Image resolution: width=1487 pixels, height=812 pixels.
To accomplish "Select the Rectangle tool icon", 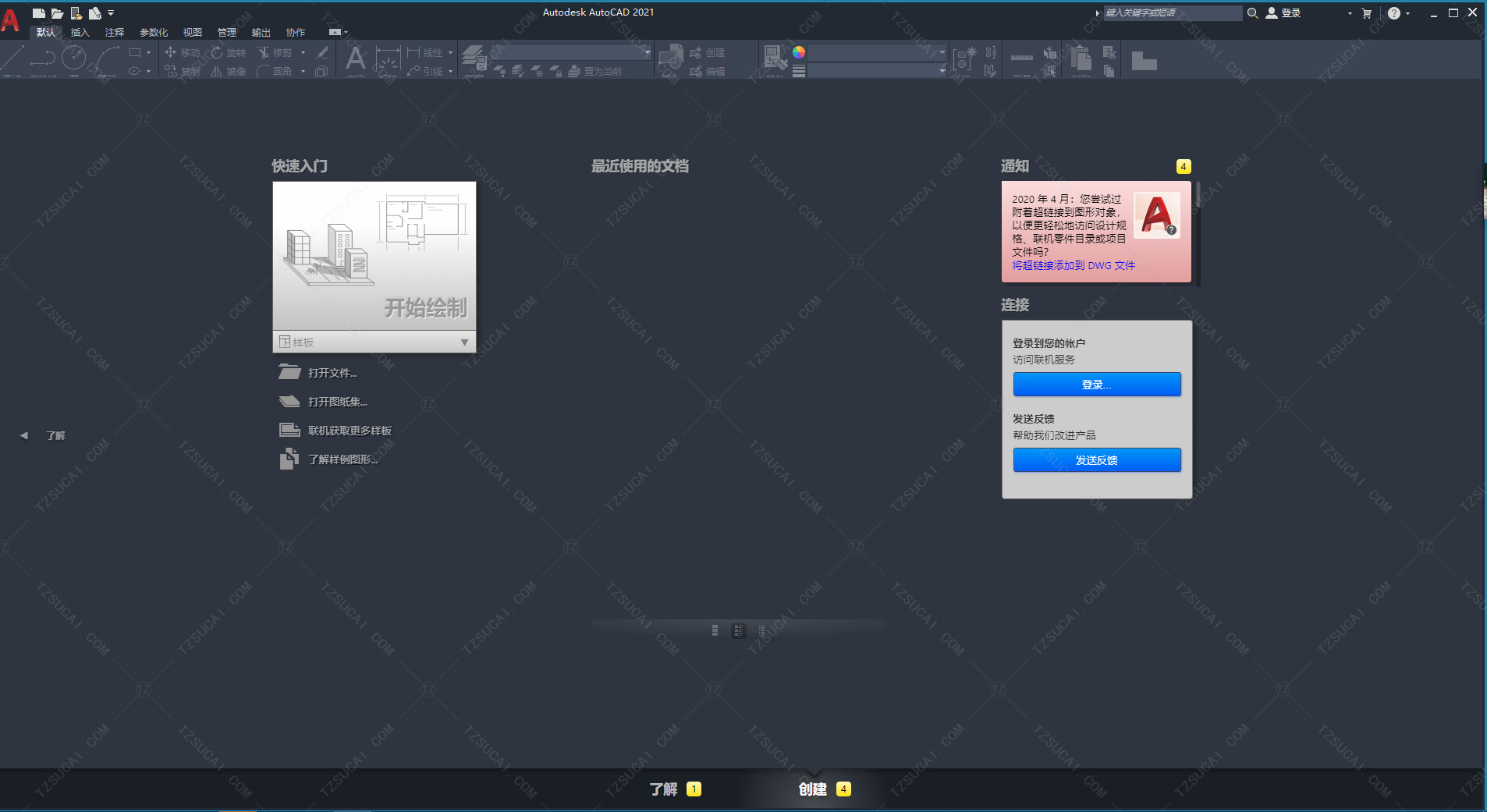I will point(135,53).
